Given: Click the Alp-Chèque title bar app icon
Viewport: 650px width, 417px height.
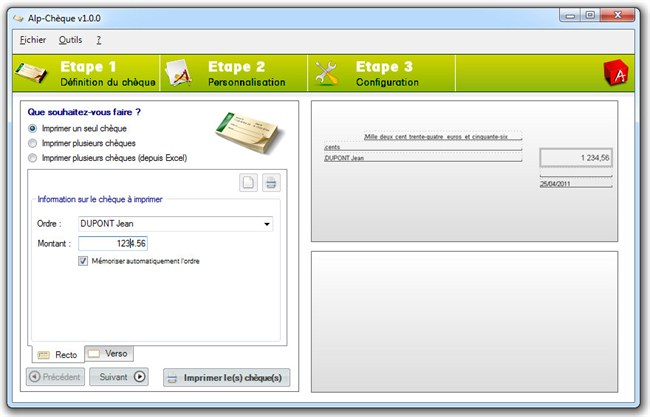Looking at the screenshot, I should click(x=12, y=15).
